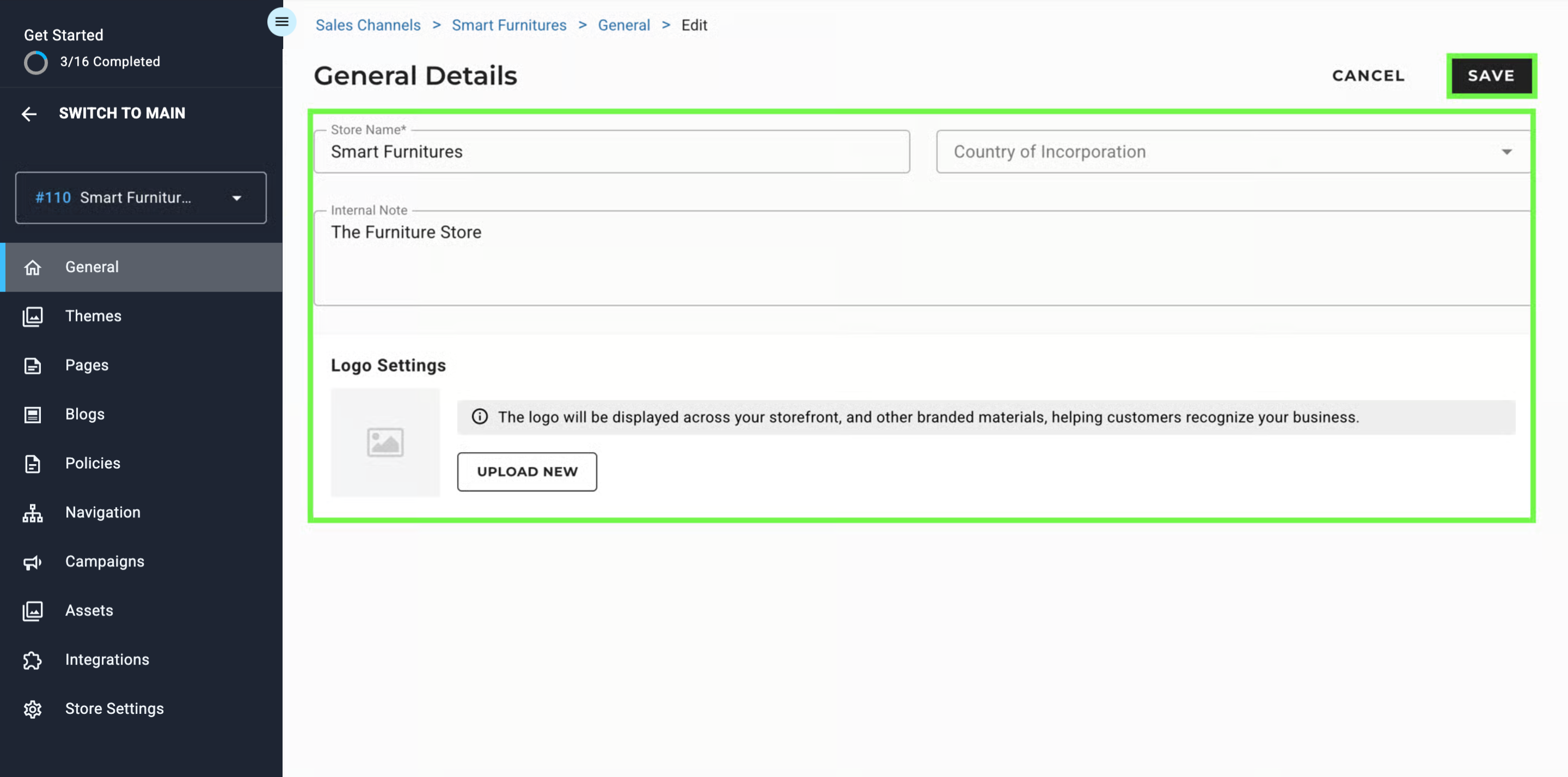Open Navigation in the sidebar
This screenshot has height=777, width=1568.
pos(141,513)
